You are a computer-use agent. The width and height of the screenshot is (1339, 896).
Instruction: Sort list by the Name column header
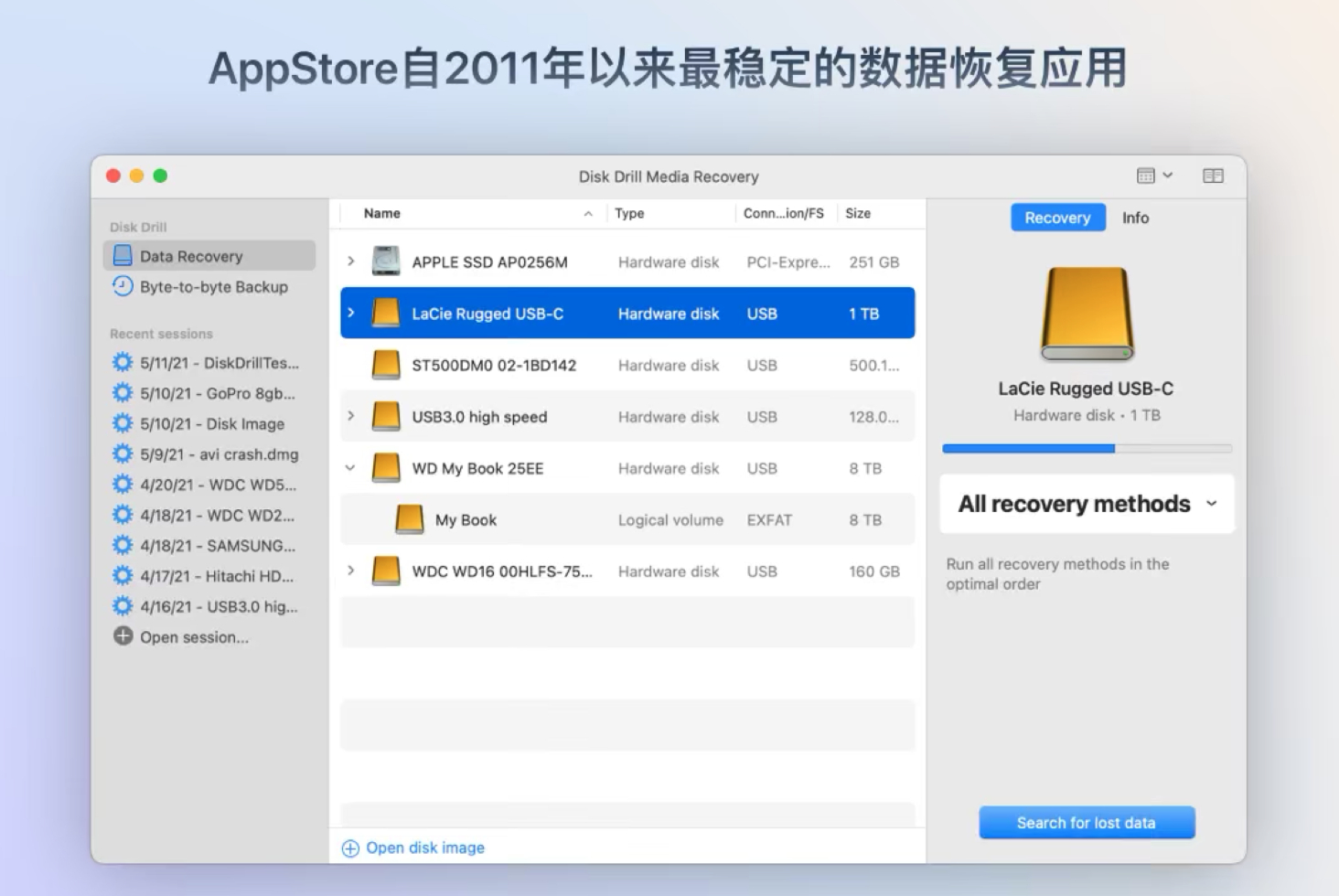[x=381, y=213]
